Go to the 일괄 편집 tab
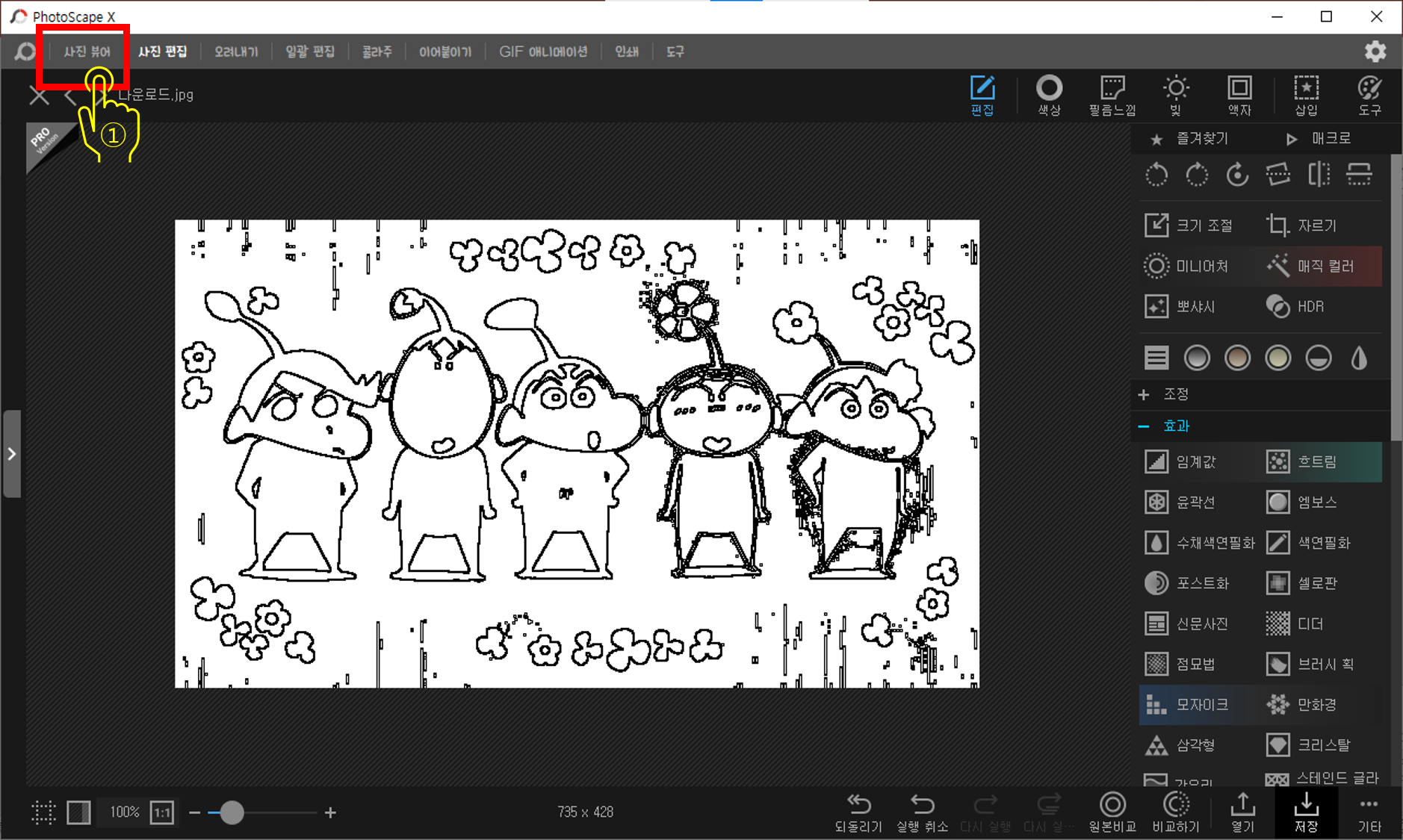The image size is (1403, 840). pos(310,52)
